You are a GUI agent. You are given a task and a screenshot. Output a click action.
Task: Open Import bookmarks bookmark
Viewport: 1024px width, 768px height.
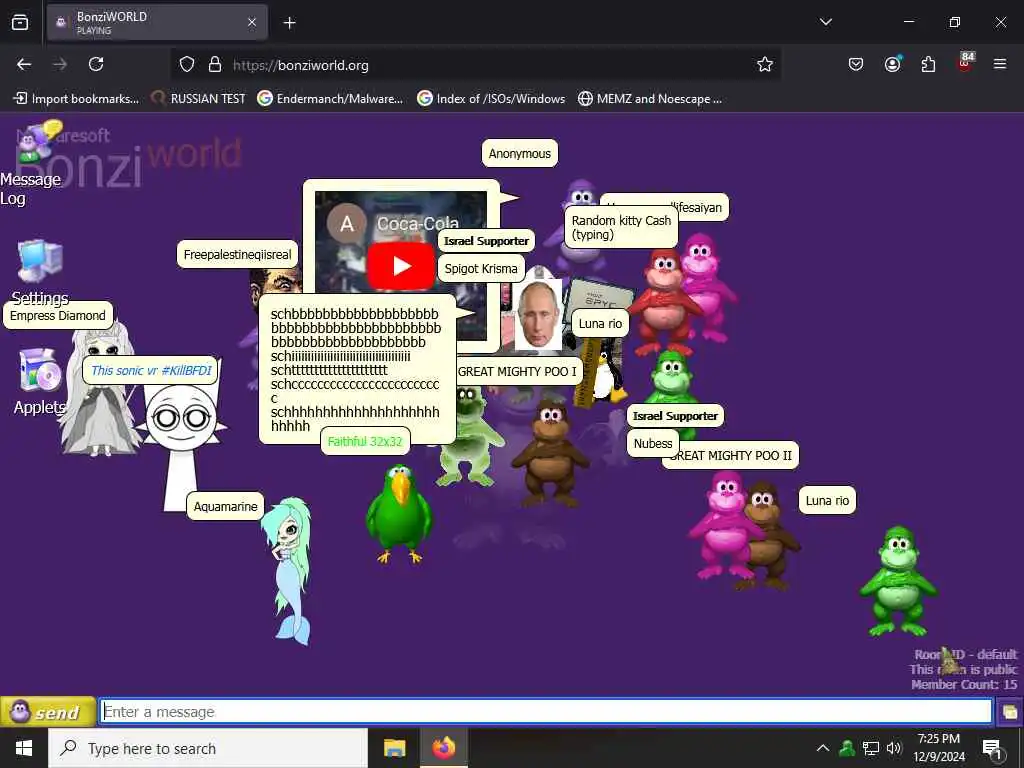coord(76,99)
